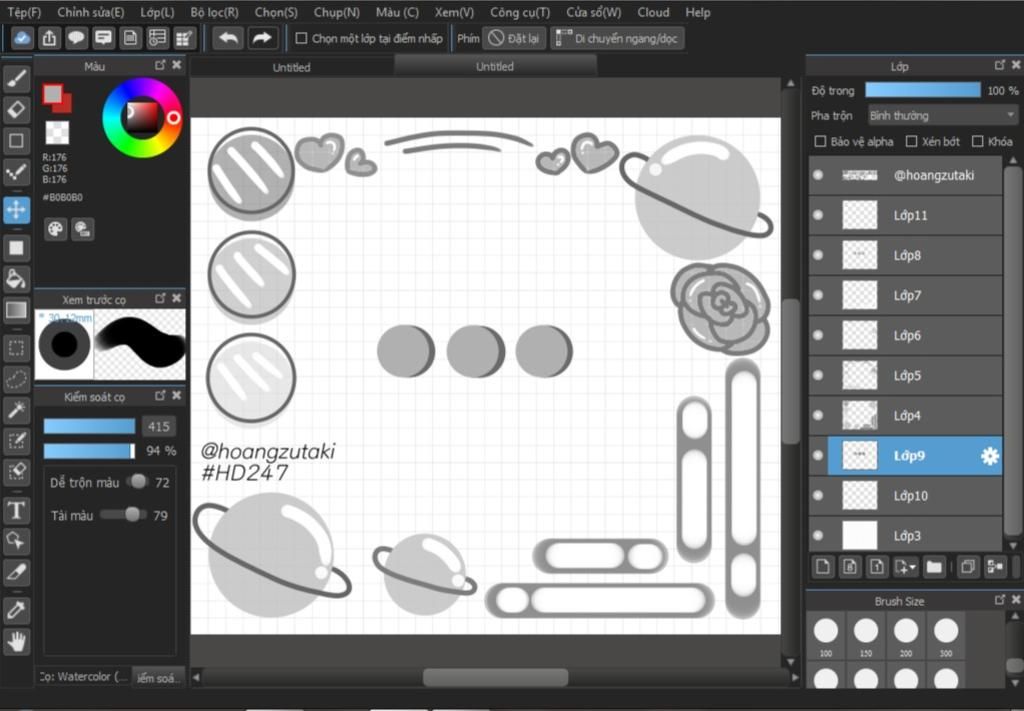
Task: Adjust the Độ trong opacity slider
Action: tap(923, 90)
